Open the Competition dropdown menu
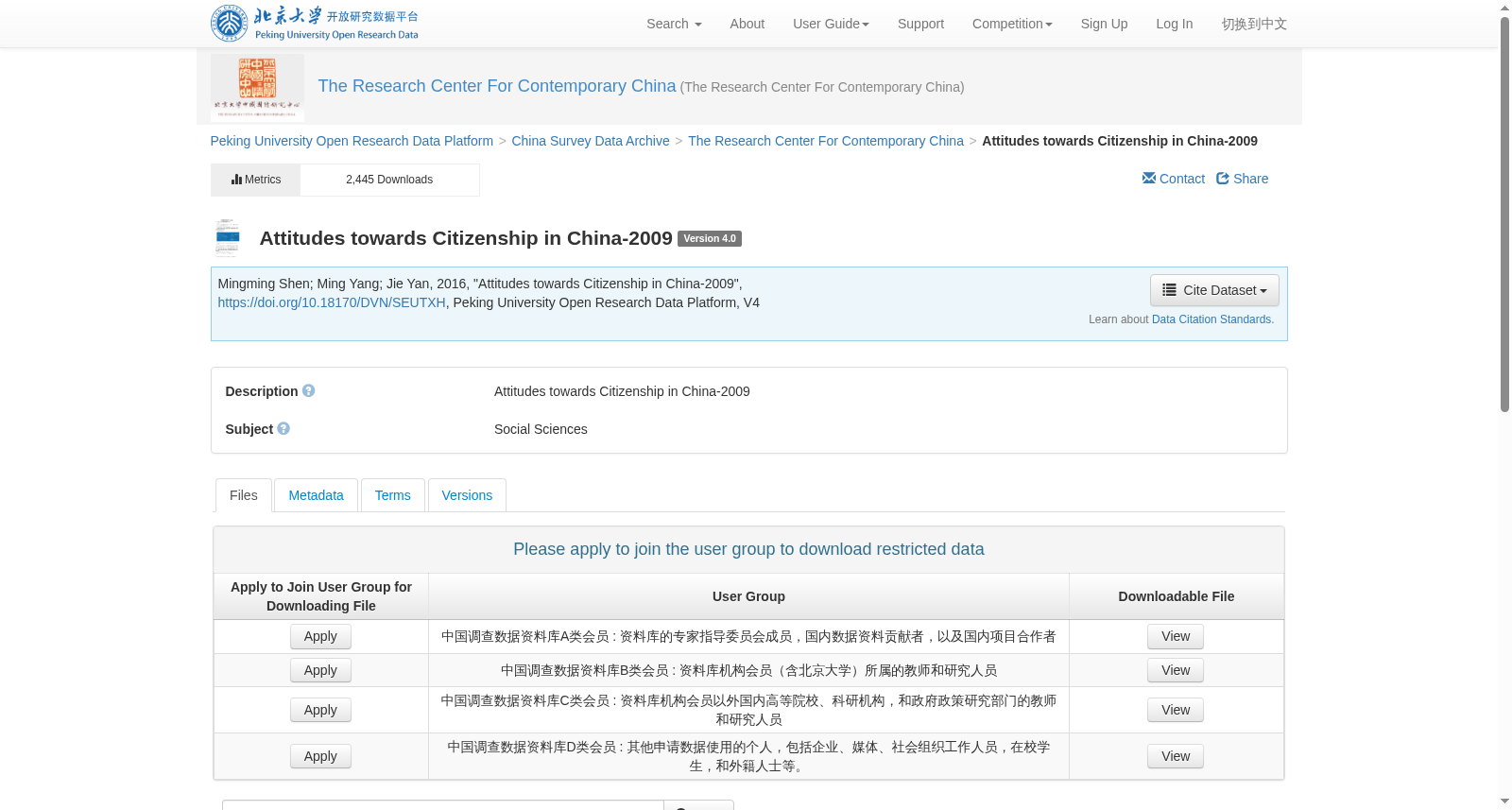The width and height of the screenshot is (1512, 810). click(x=1012, y=24)
